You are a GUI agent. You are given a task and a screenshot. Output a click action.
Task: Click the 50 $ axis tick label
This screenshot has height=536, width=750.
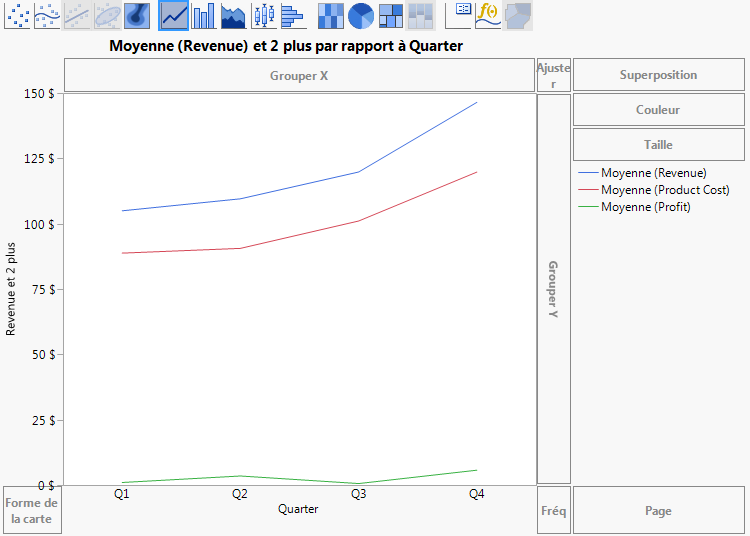pos(44,355)
